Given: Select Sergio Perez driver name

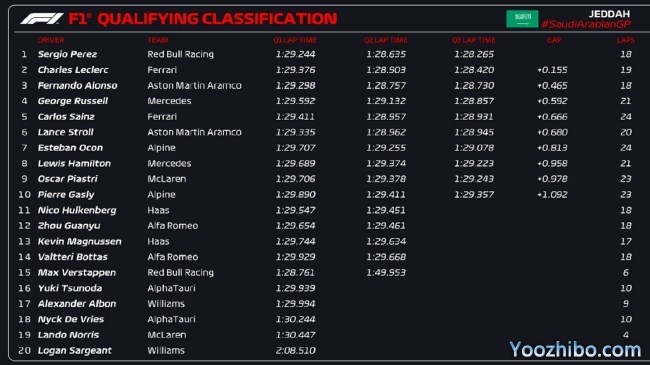Looking at the screenshot, I should coord(67,54).
